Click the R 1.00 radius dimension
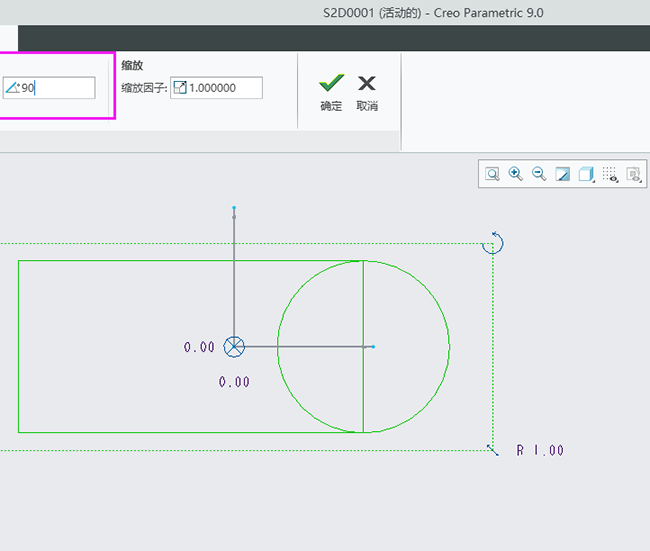Screen dimensions: 650x551 [540, 451]
